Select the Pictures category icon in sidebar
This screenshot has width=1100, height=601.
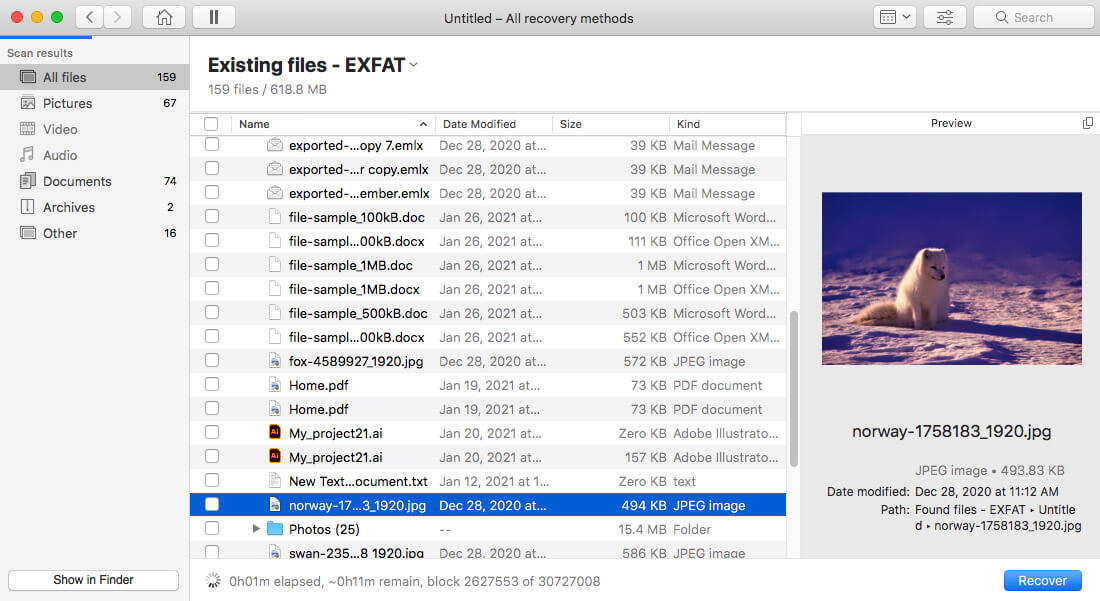coord(27,103)
